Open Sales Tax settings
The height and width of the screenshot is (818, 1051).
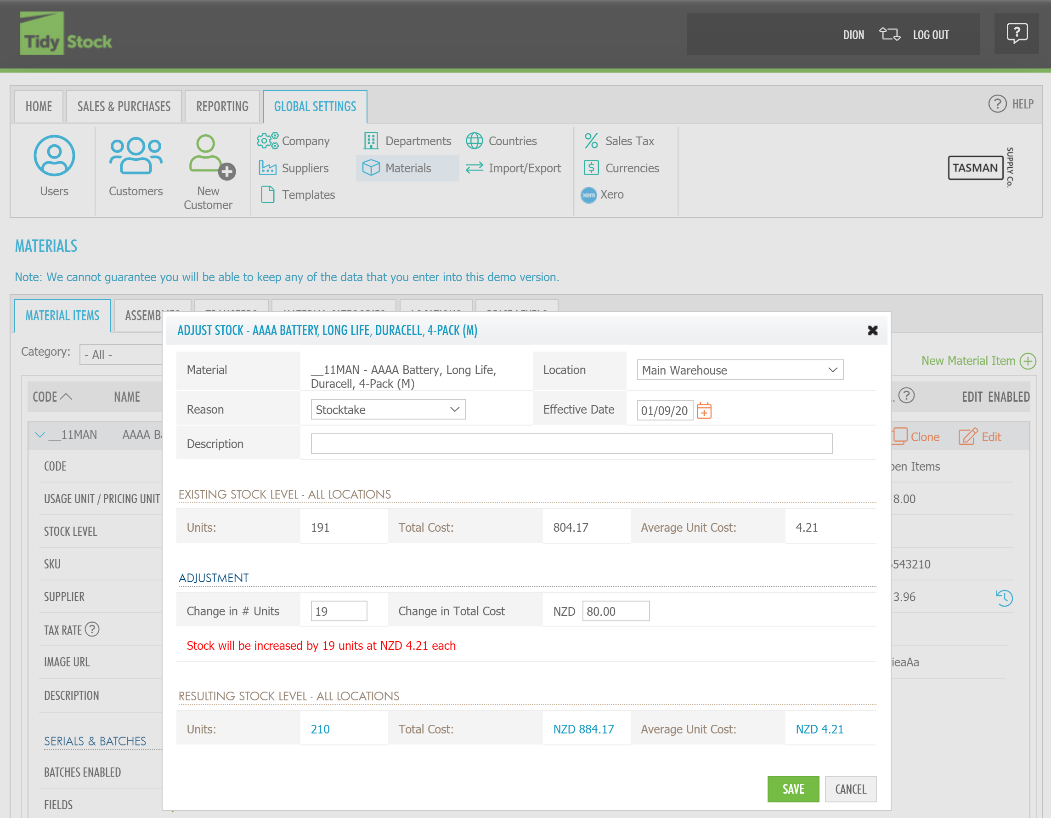(619, 141)
